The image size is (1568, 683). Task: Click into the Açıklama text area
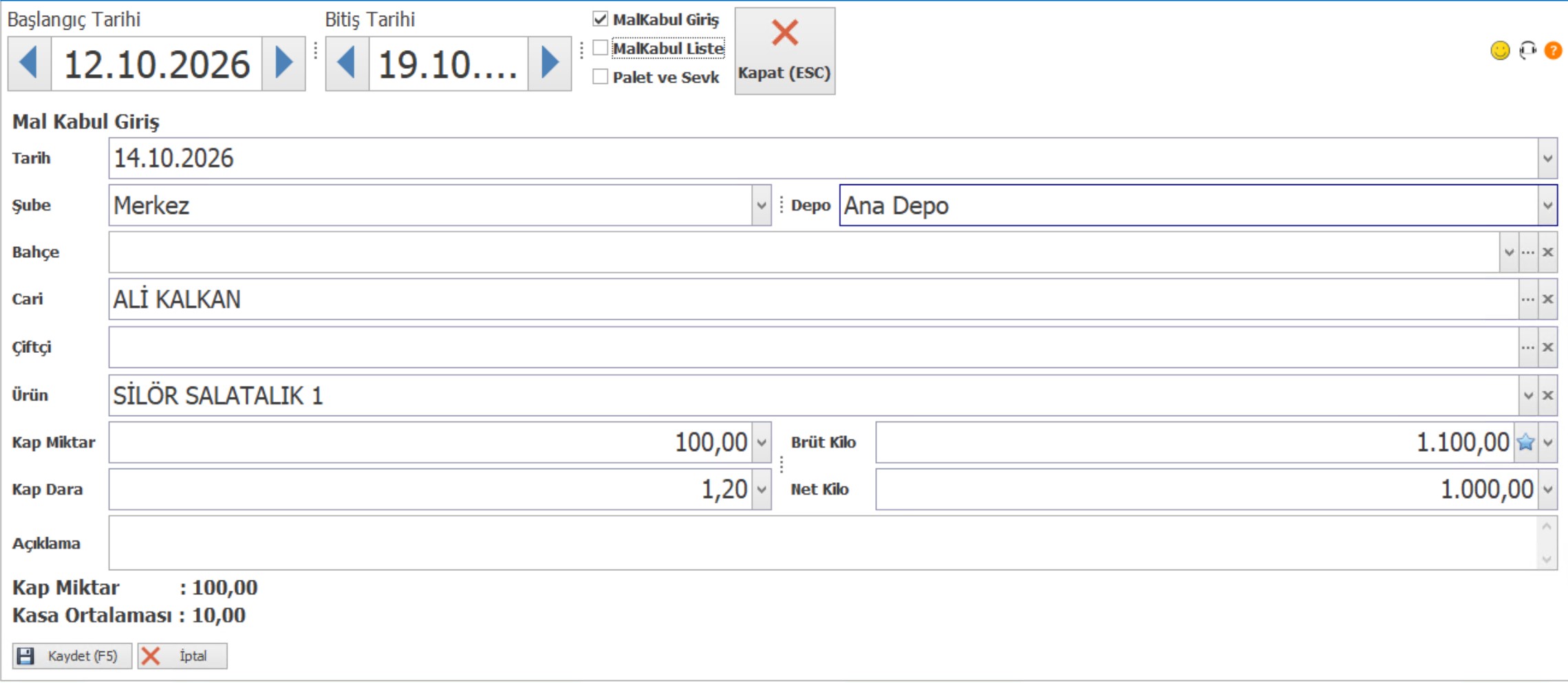point(823,543)
